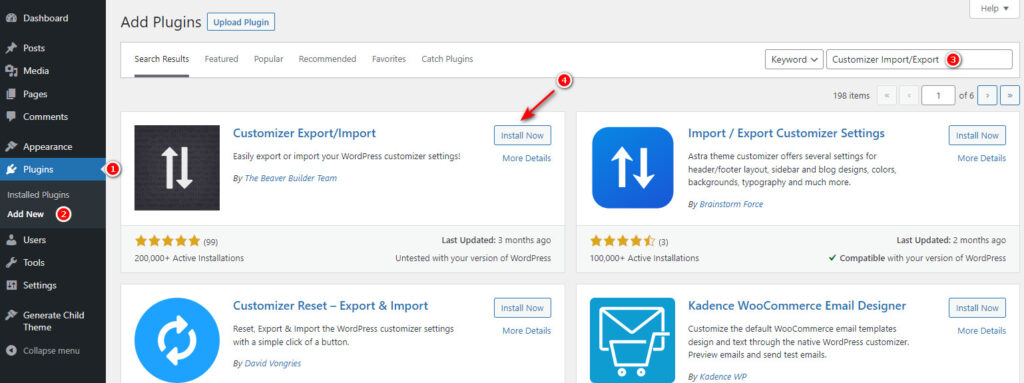
Task: Click Customizer Export/Import plugin thumbnail
Action: [x=177, y=168]
